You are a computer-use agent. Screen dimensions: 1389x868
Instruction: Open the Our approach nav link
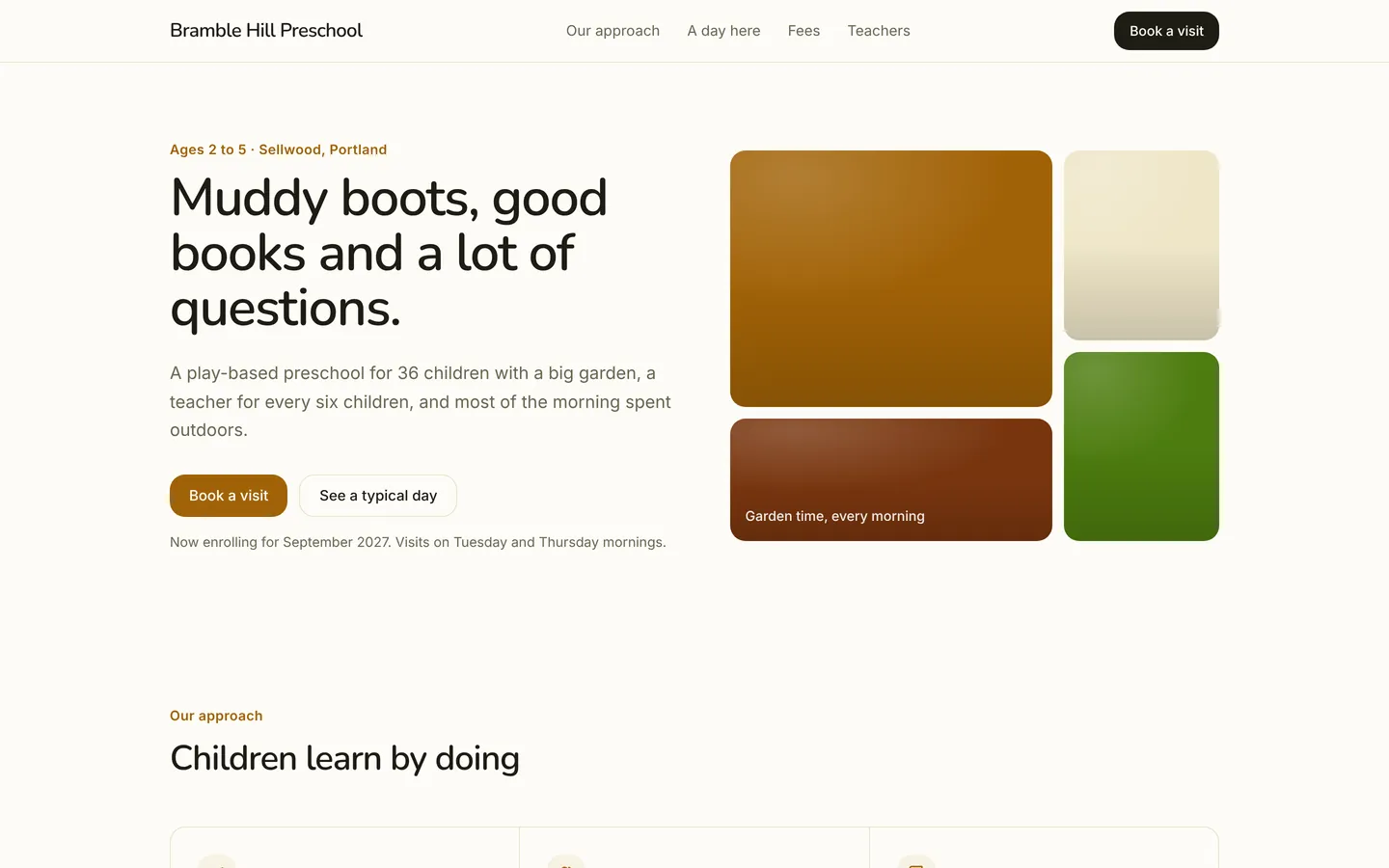[x=613, y=31]
